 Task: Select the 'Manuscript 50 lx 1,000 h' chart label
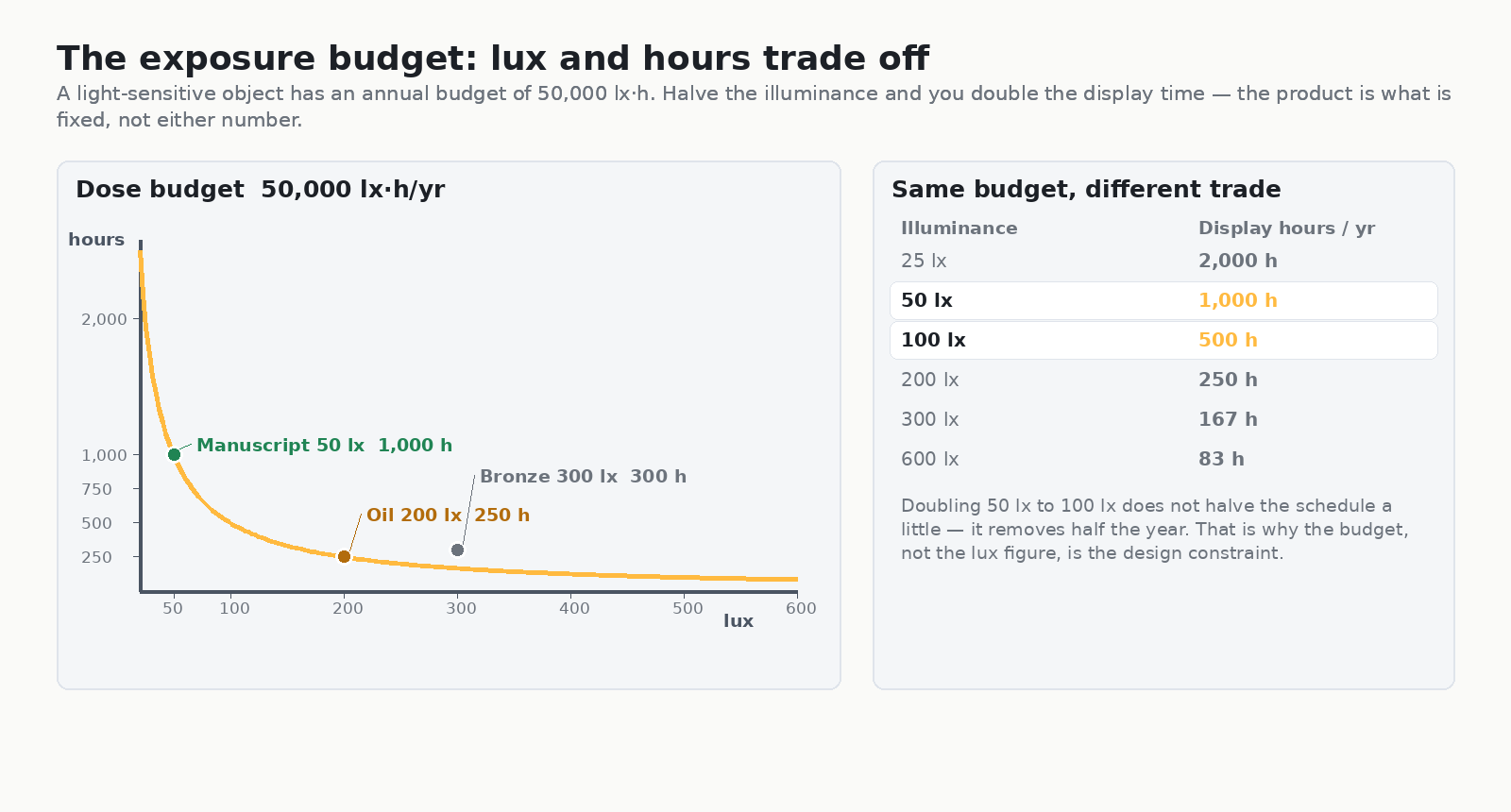point(324,446)
